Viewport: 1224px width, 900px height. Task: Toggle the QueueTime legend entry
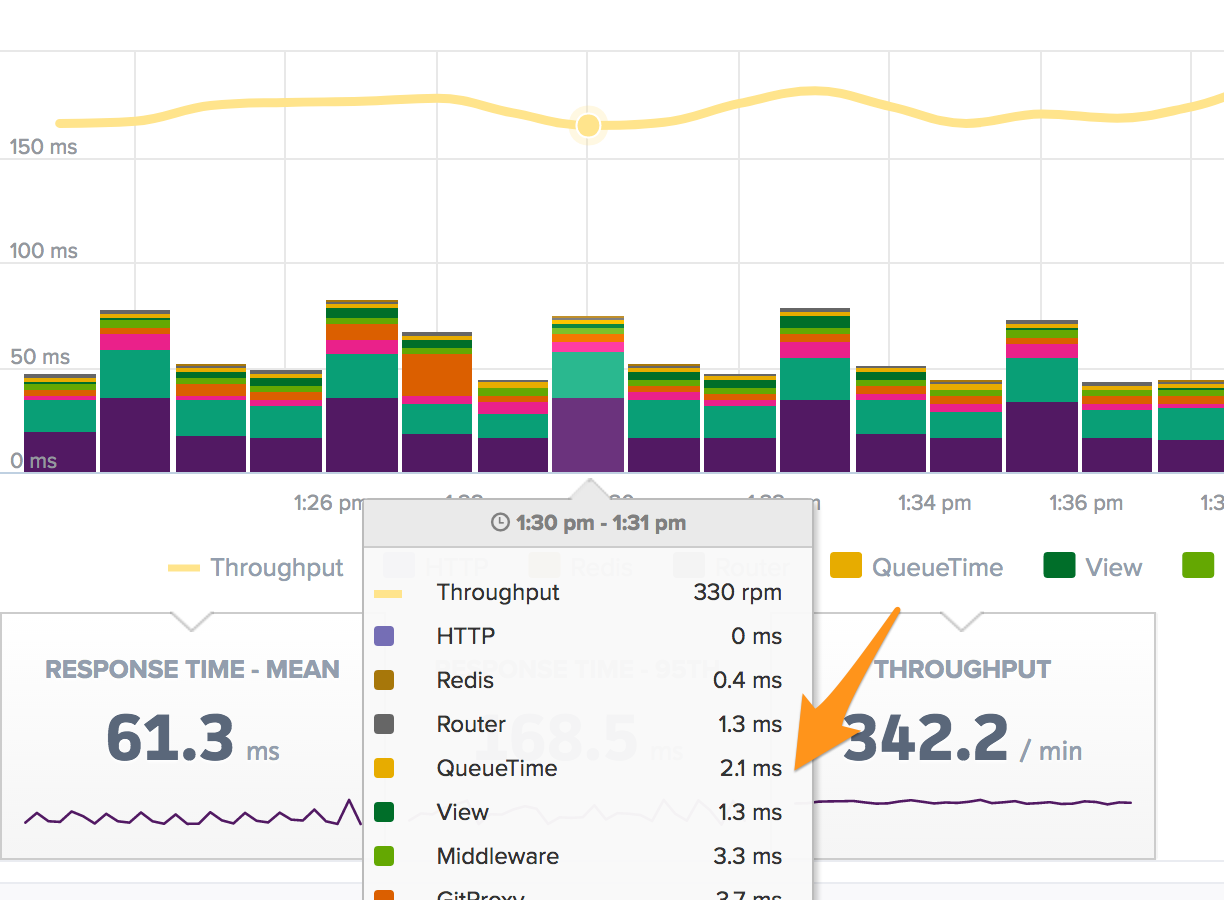coord(917,567)
